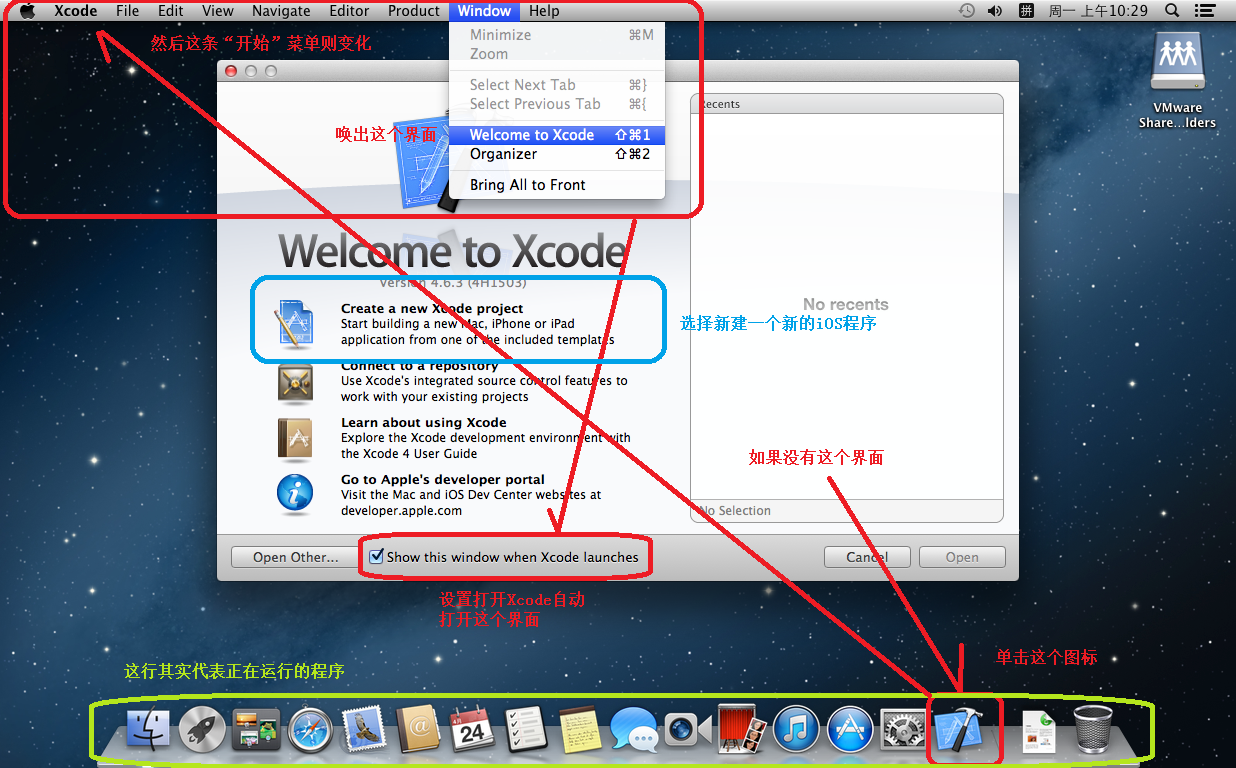Open the input method menu bar icon
The height and width of the screenshot is (768, 1236).
[1026, 11]
